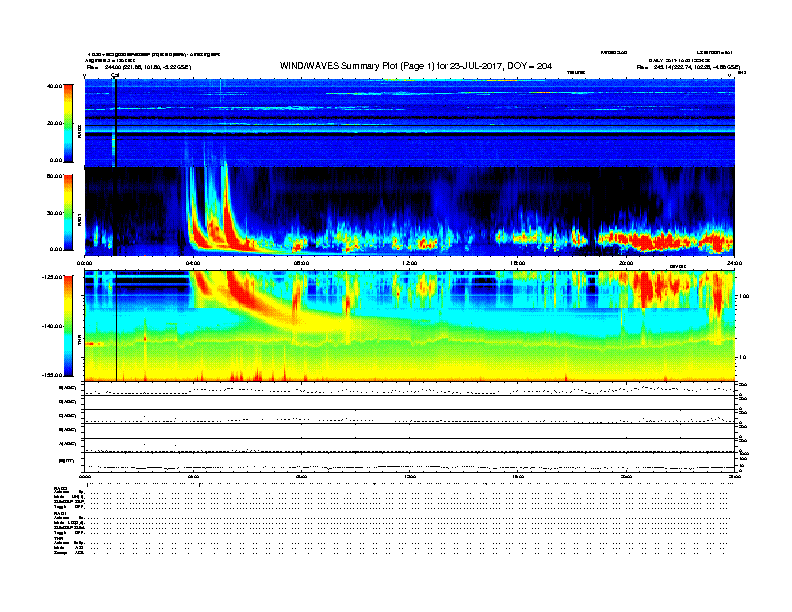Click the black calibration line in RAD2 spectrogram
The width and height of the screenshot is (792, 612).
coord(116,123)
